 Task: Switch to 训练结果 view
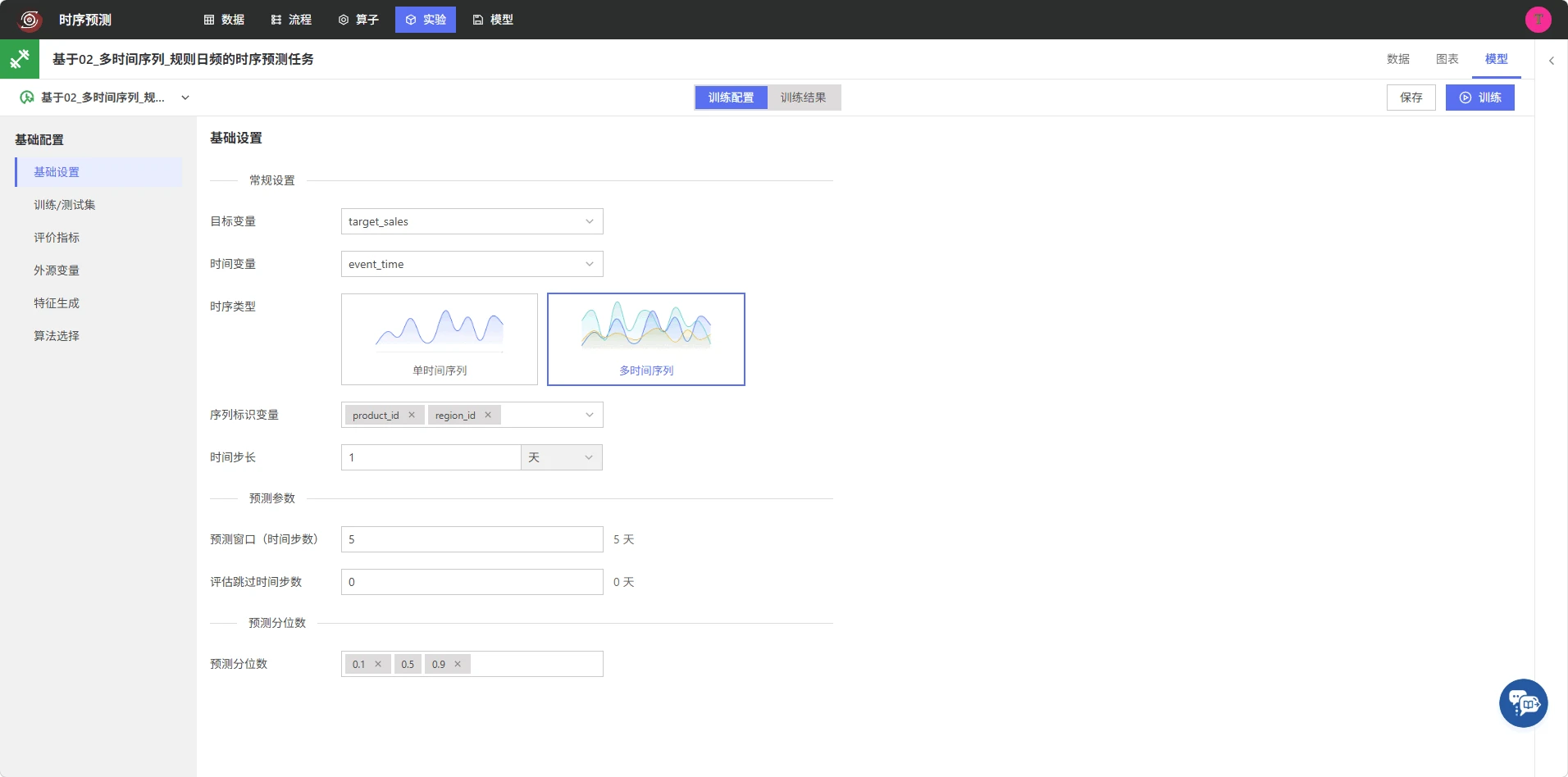point(804,98)
